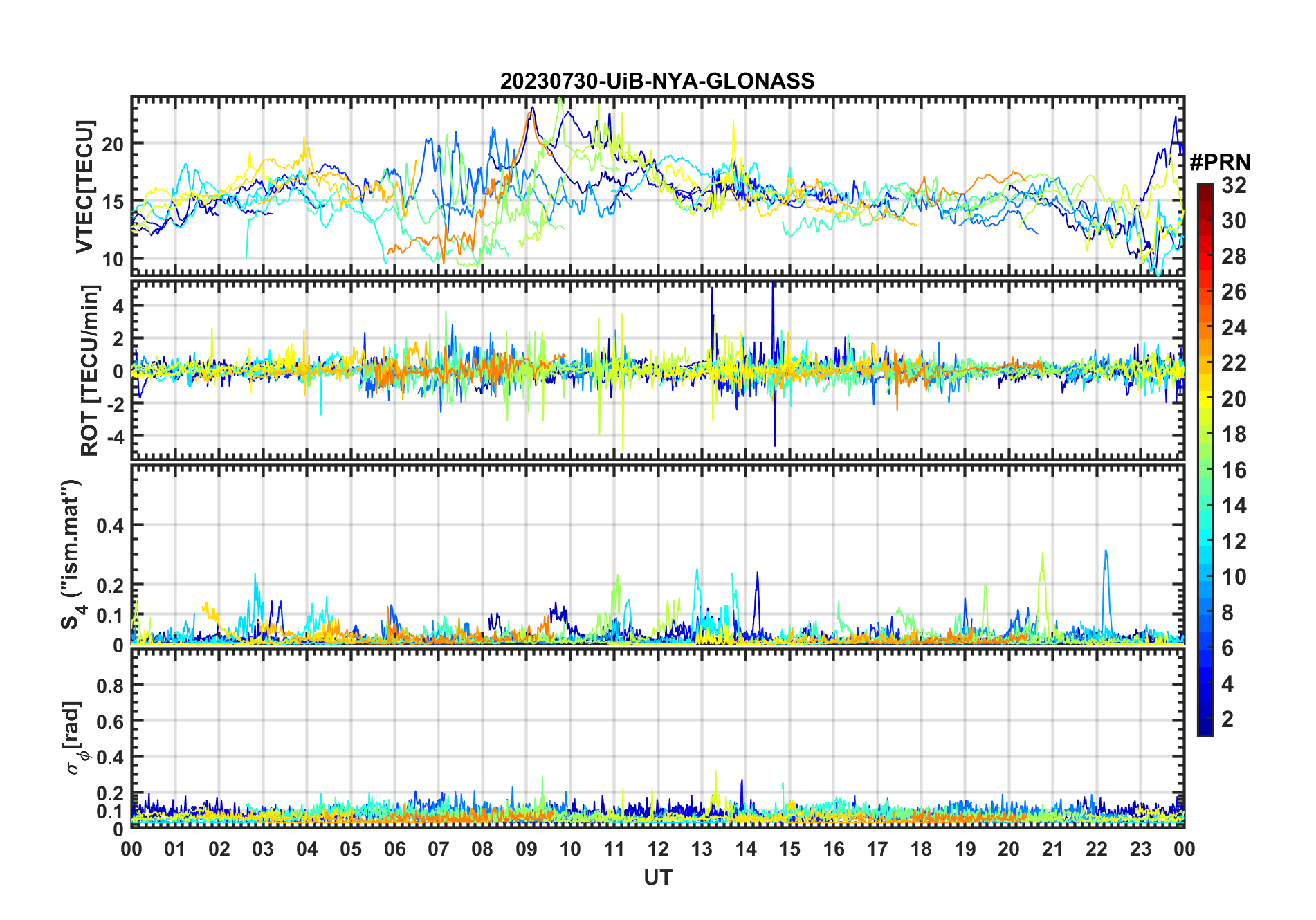The image size is (1316, 920).
Task: Click colorbar tick label "14"
Action: click(x=1234, y=506)
